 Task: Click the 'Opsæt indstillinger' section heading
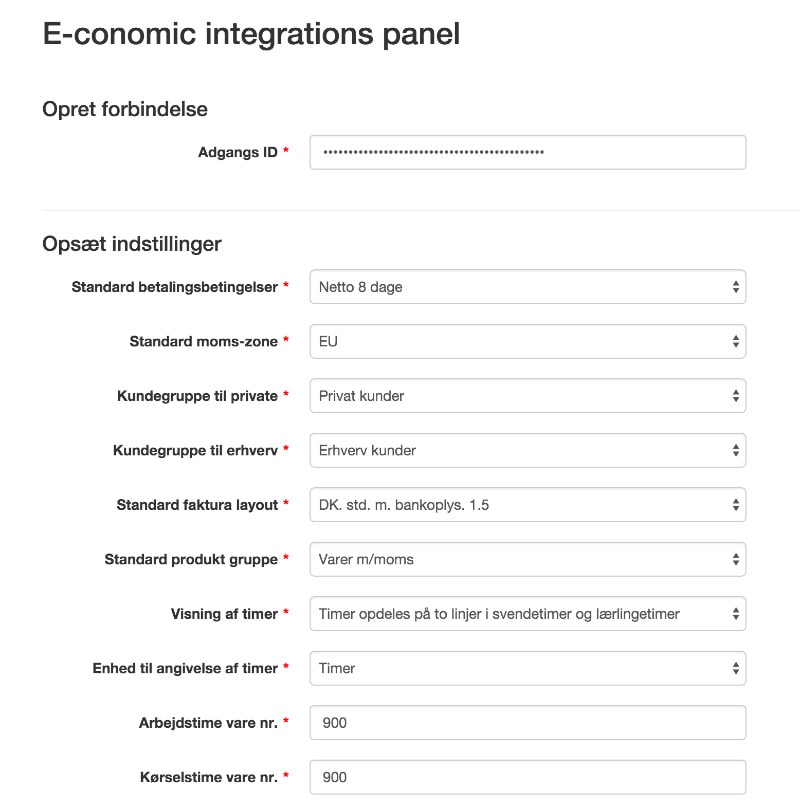(132, 244)
